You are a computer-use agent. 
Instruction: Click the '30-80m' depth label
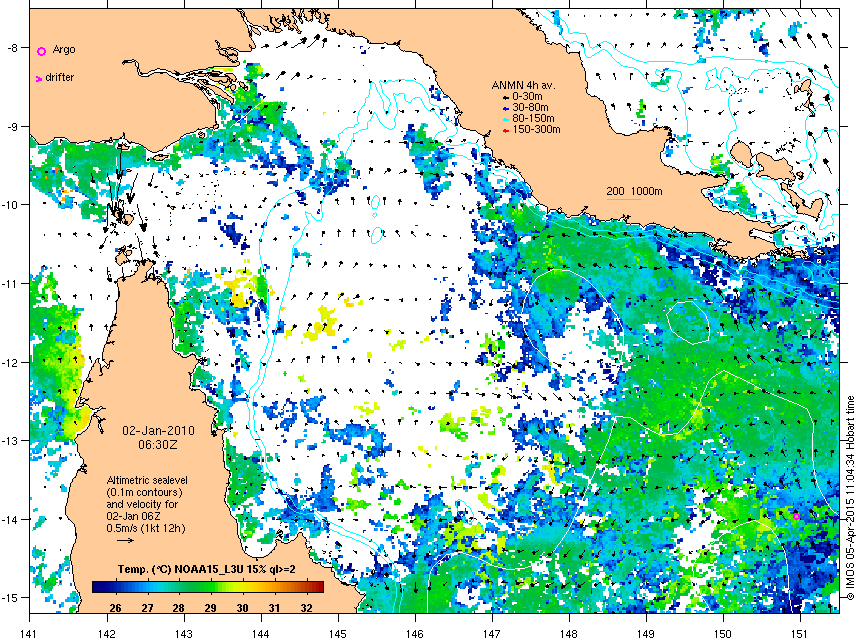point(530,107)
